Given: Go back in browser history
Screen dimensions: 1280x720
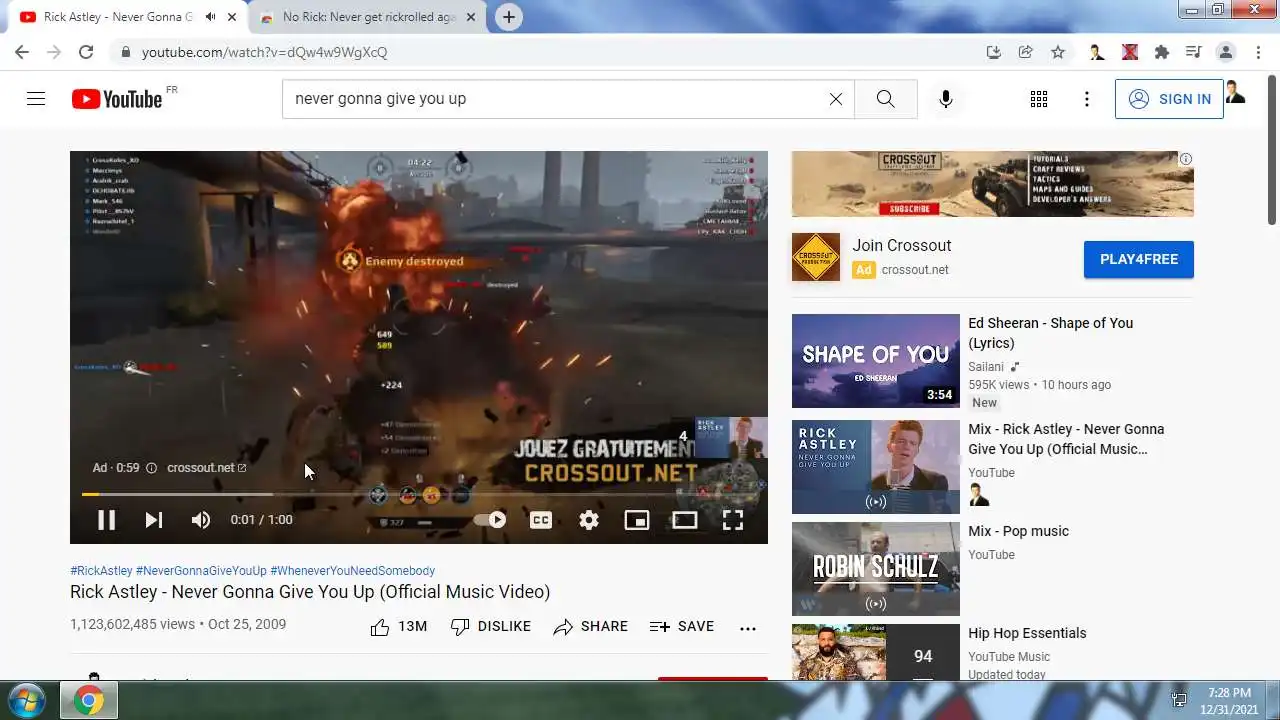Looking at the screenshot, I should (22, 52).
